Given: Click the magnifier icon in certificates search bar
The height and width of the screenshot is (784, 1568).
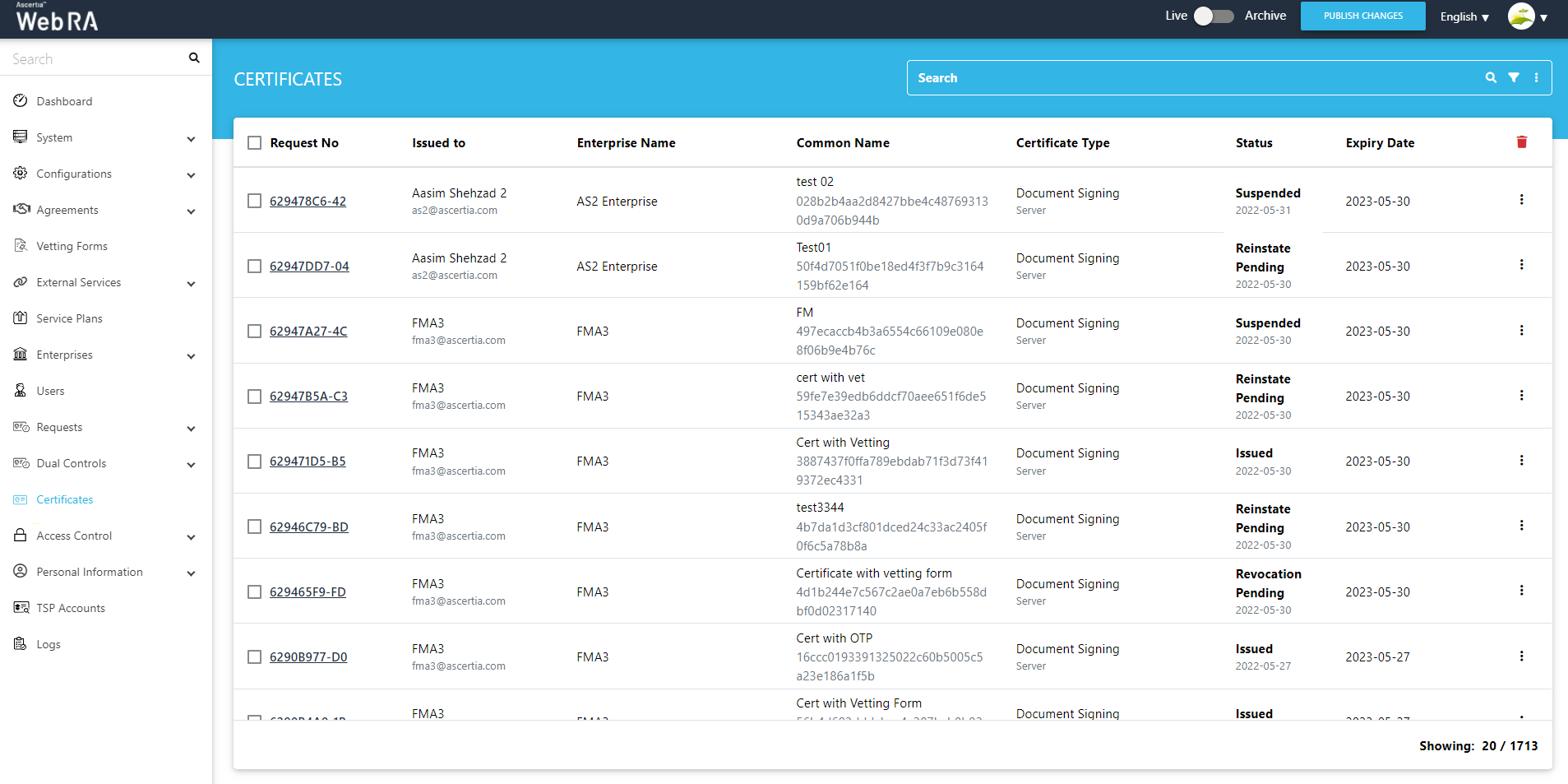Looking at the screenshot, I should tap(1490, 77).
